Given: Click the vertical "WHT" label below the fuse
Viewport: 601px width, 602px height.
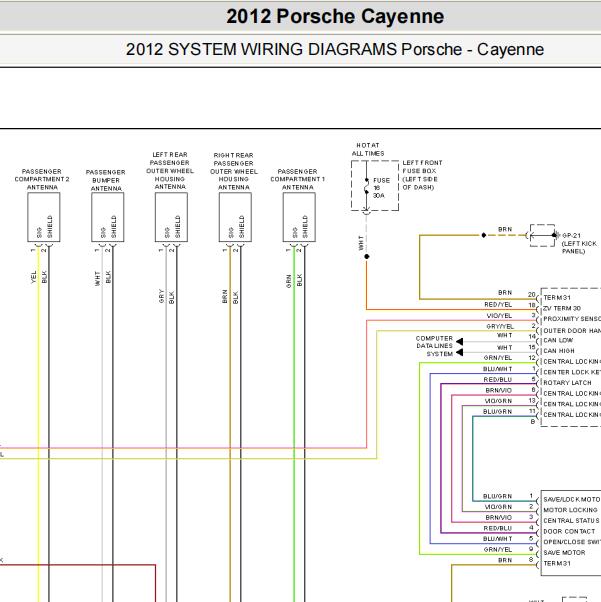Looking at the screenshot, I should click(x=361, y=243).
